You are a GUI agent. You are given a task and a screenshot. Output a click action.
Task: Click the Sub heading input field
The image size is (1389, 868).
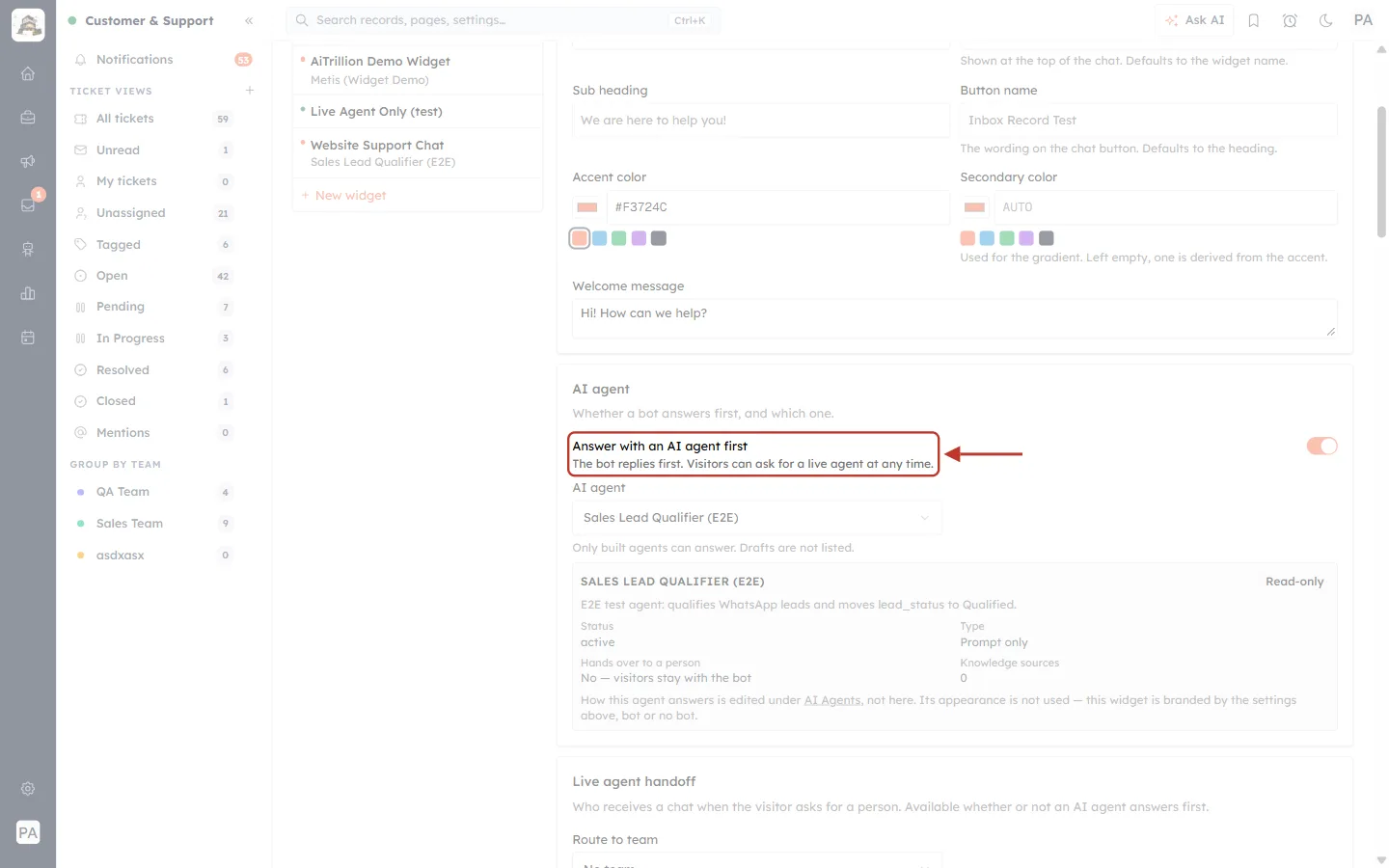coord(761,121)
